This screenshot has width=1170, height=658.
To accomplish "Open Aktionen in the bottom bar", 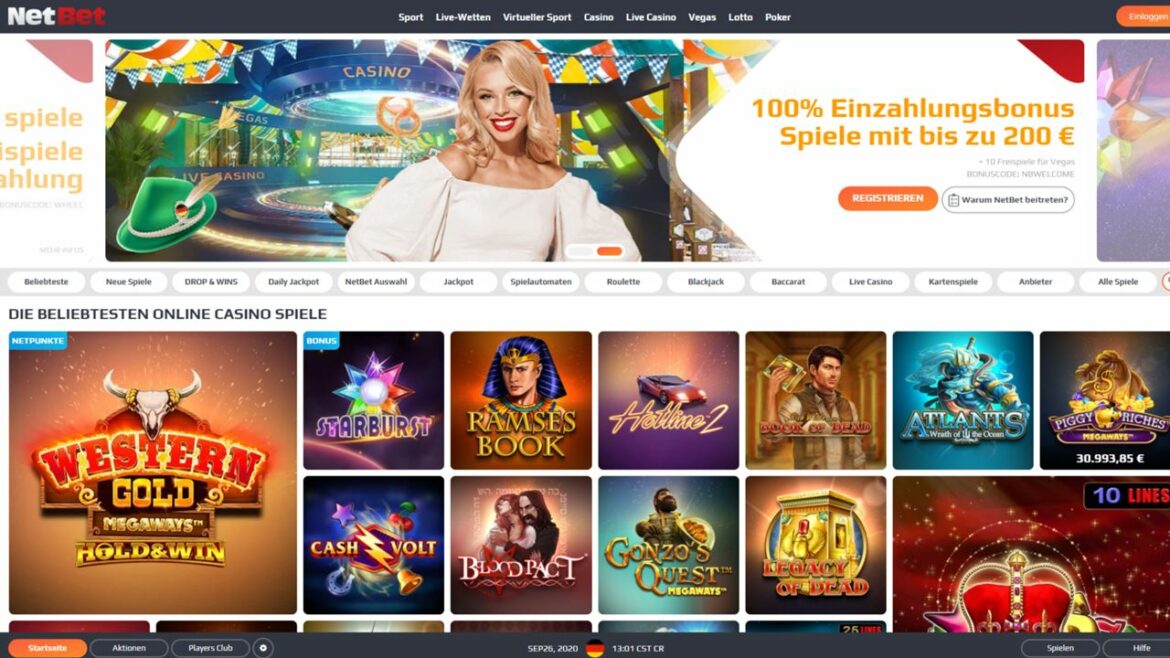I will point(129,648).
